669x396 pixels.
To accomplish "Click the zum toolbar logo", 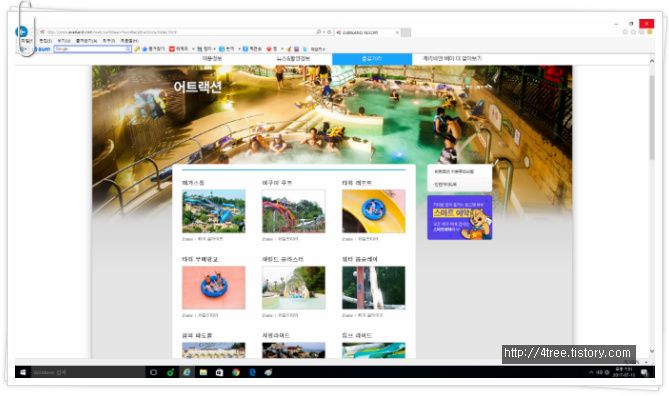I will (44, 50).
